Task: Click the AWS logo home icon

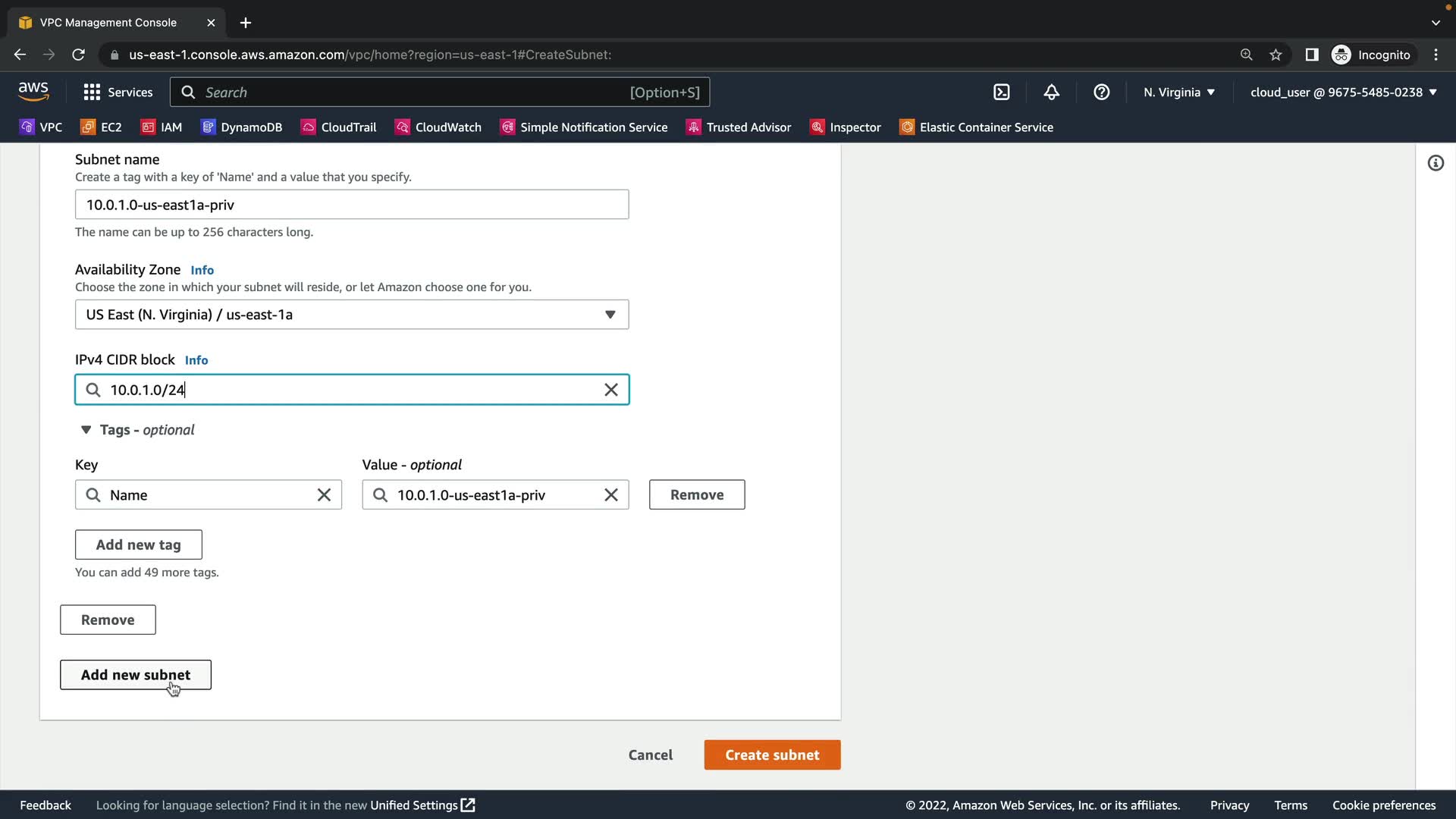Action: click(33, 92)
